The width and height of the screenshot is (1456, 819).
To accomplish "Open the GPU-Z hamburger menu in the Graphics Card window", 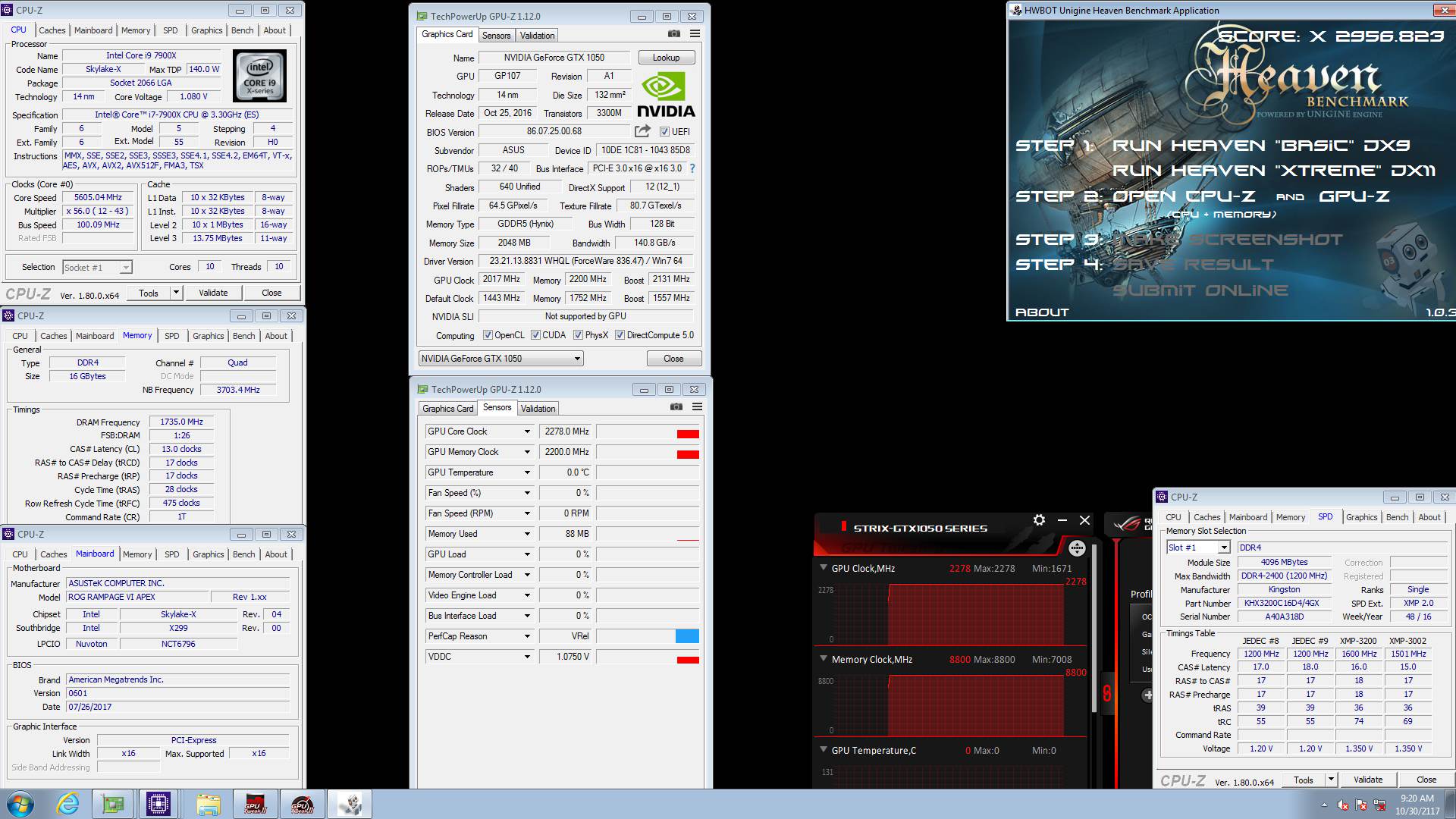I will click(x=695, y=34).
